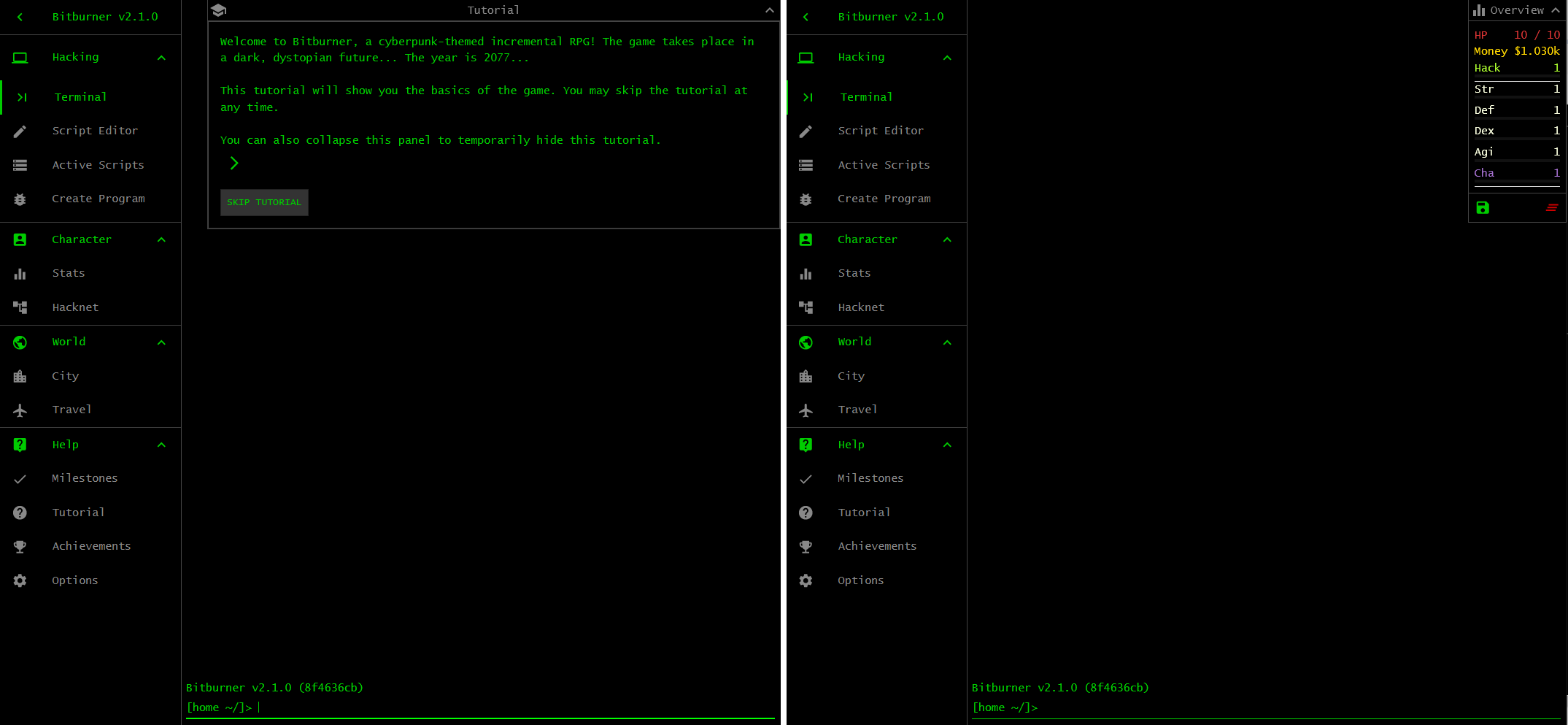Open Terminal in right window sidebar
This screenshot has height=725, width=1568.
(x=877, y=97)
